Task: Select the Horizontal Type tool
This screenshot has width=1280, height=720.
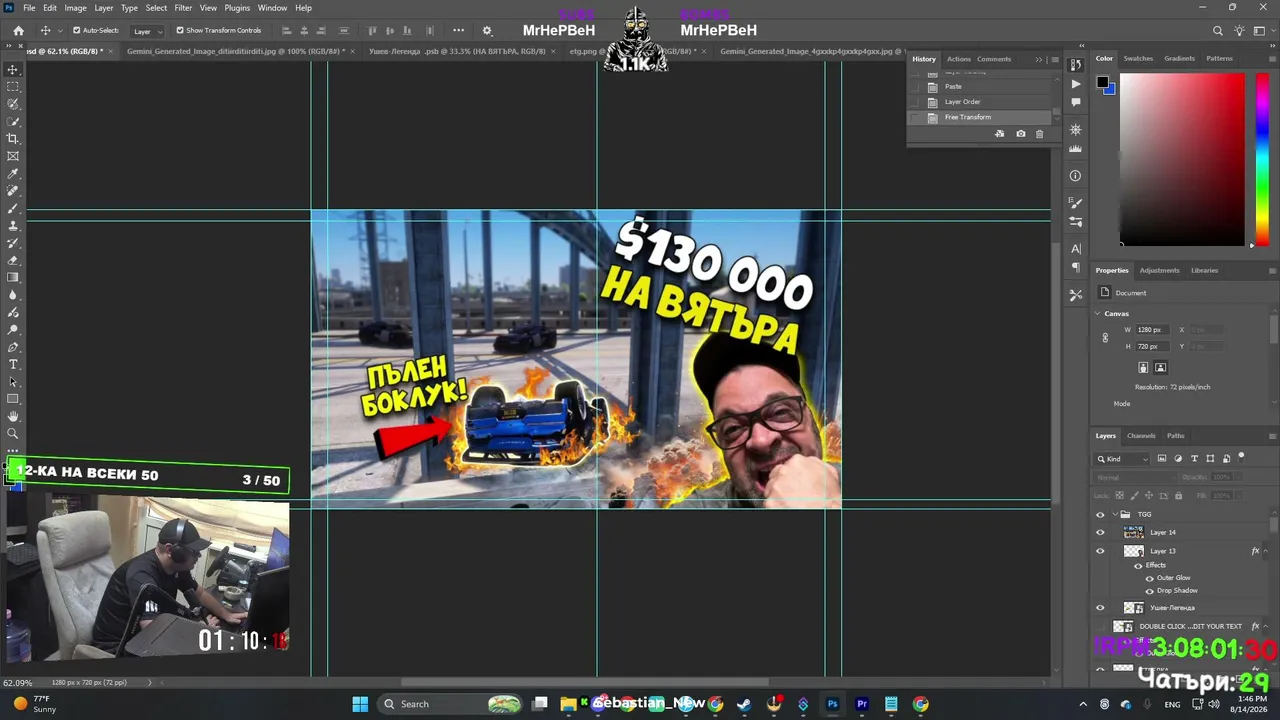Action: [x=13, y=364]
